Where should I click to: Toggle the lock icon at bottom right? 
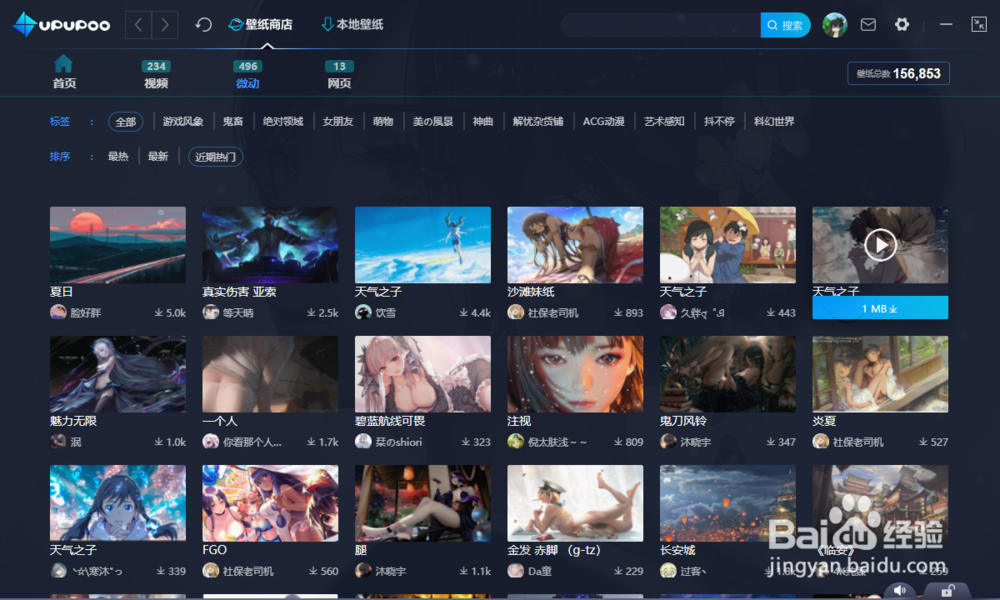pos(948,590)
